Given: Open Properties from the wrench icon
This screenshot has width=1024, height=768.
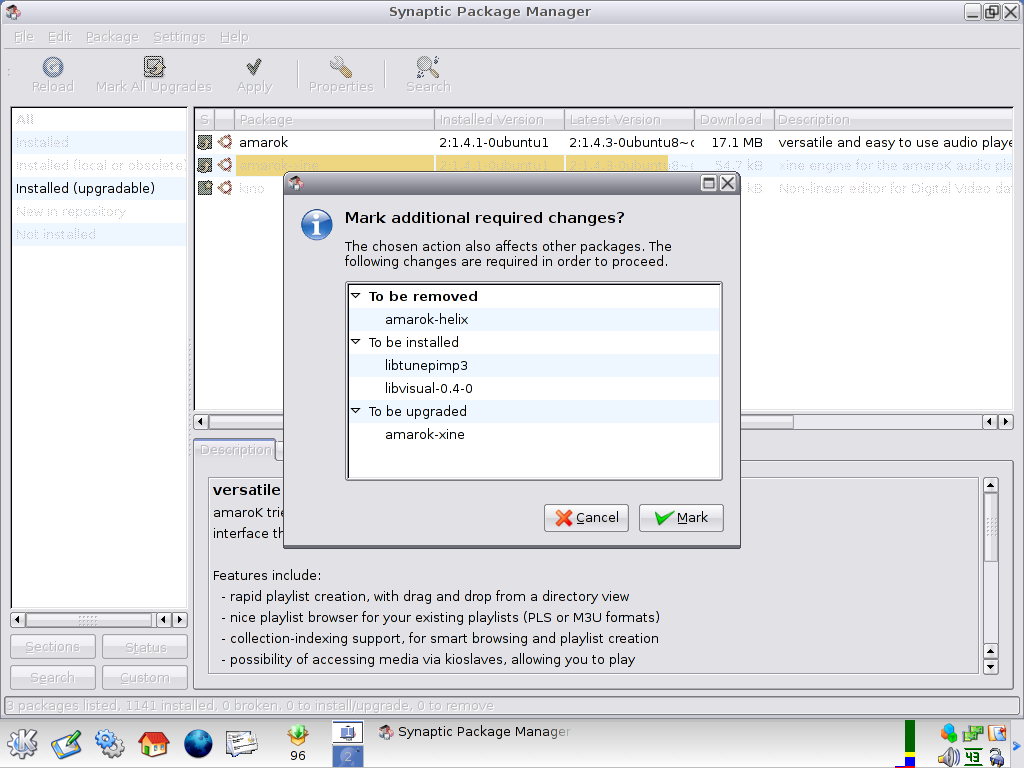Looking at the screenshot, I should 341,67.
